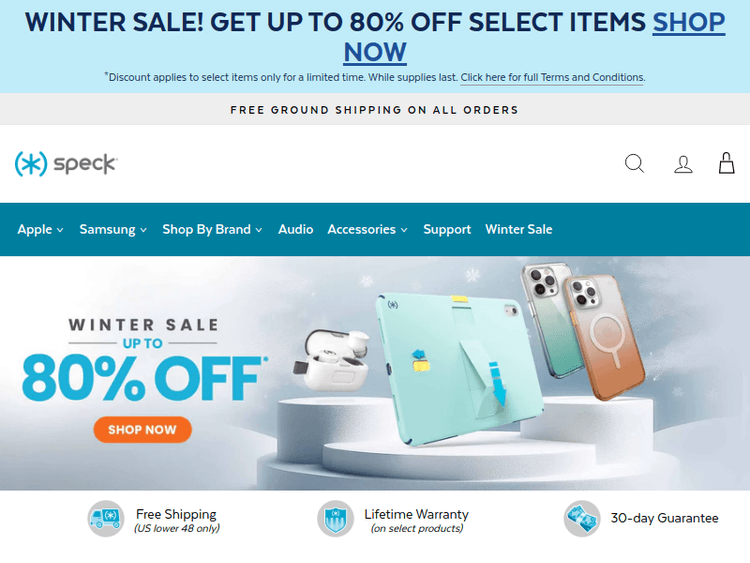
Task: Click the orange MagSafe phone case image
Action: [x=604, y=337]
